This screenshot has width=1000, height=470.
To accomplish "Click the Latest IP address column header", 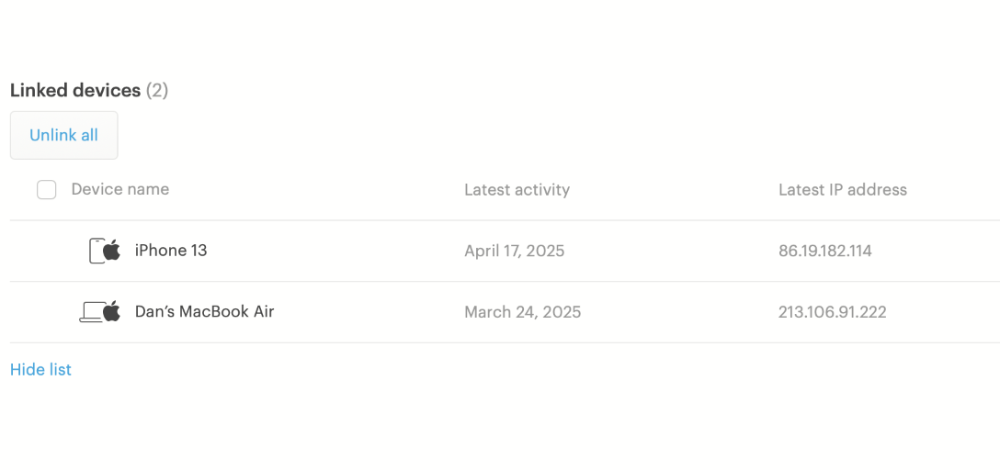I will (842, 190).
